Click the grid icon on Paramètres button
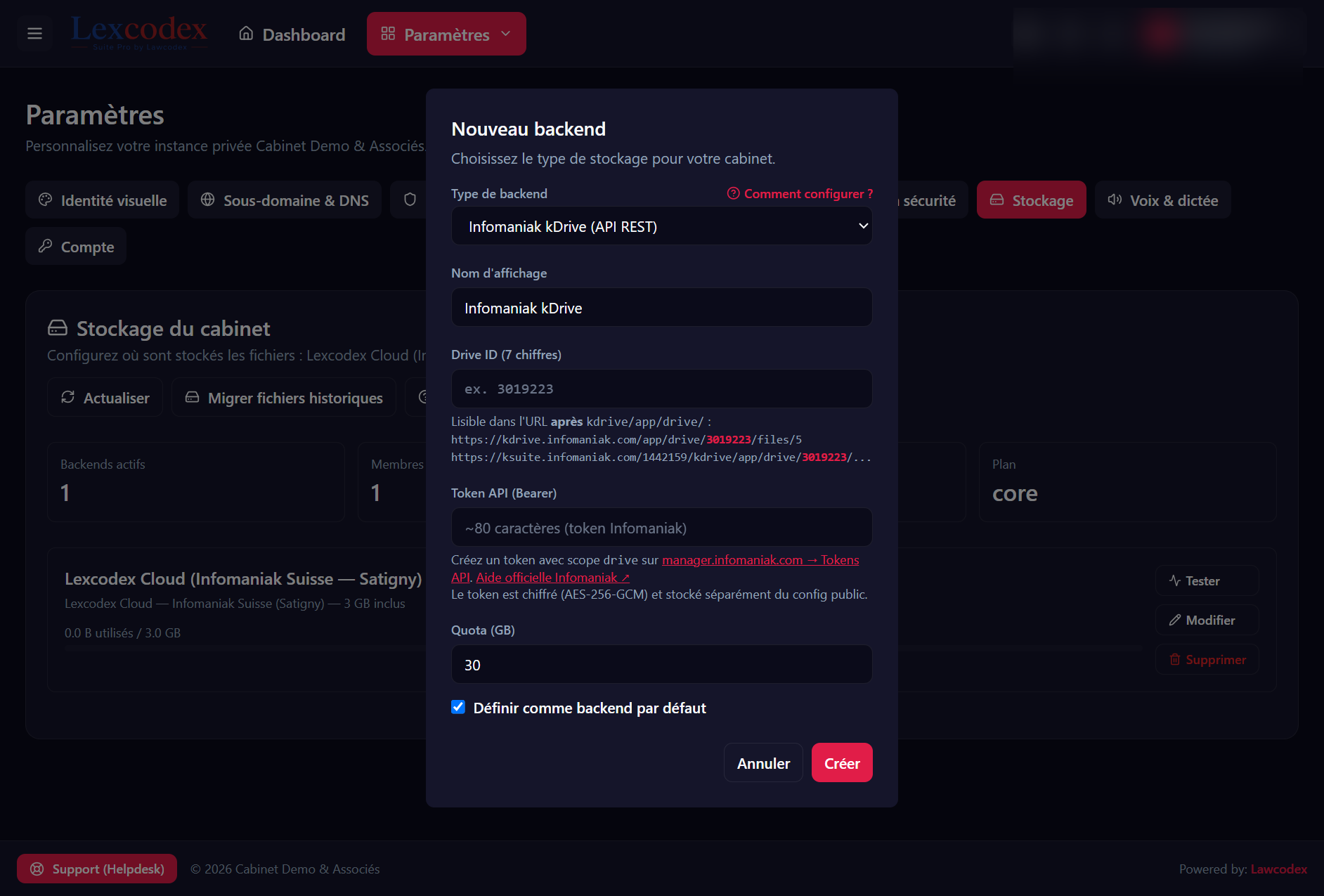Image resolution: width=1324 pixels, height=896 pixels. click(x=388, y=34)
